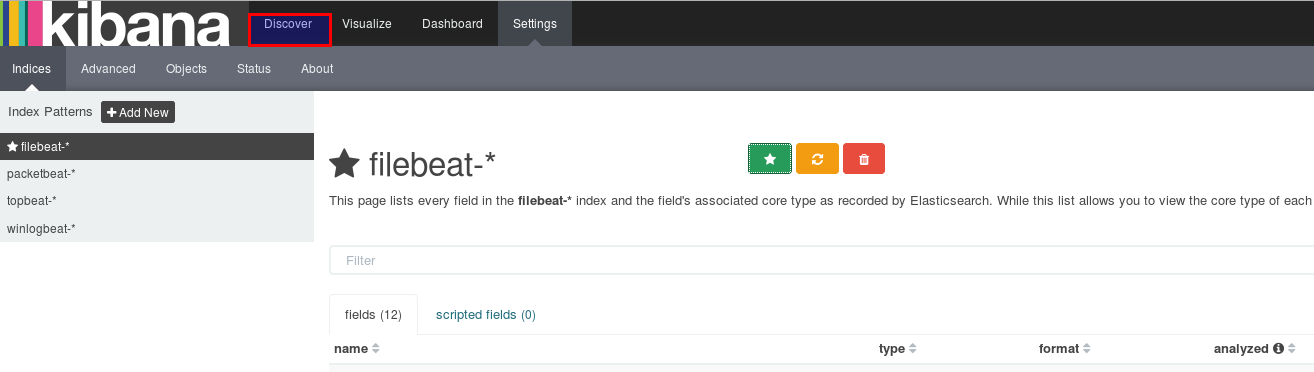Switch to the scripted fields (0) tab
This screenshot has width=1314, height=372.
click(x=486, y=314)
